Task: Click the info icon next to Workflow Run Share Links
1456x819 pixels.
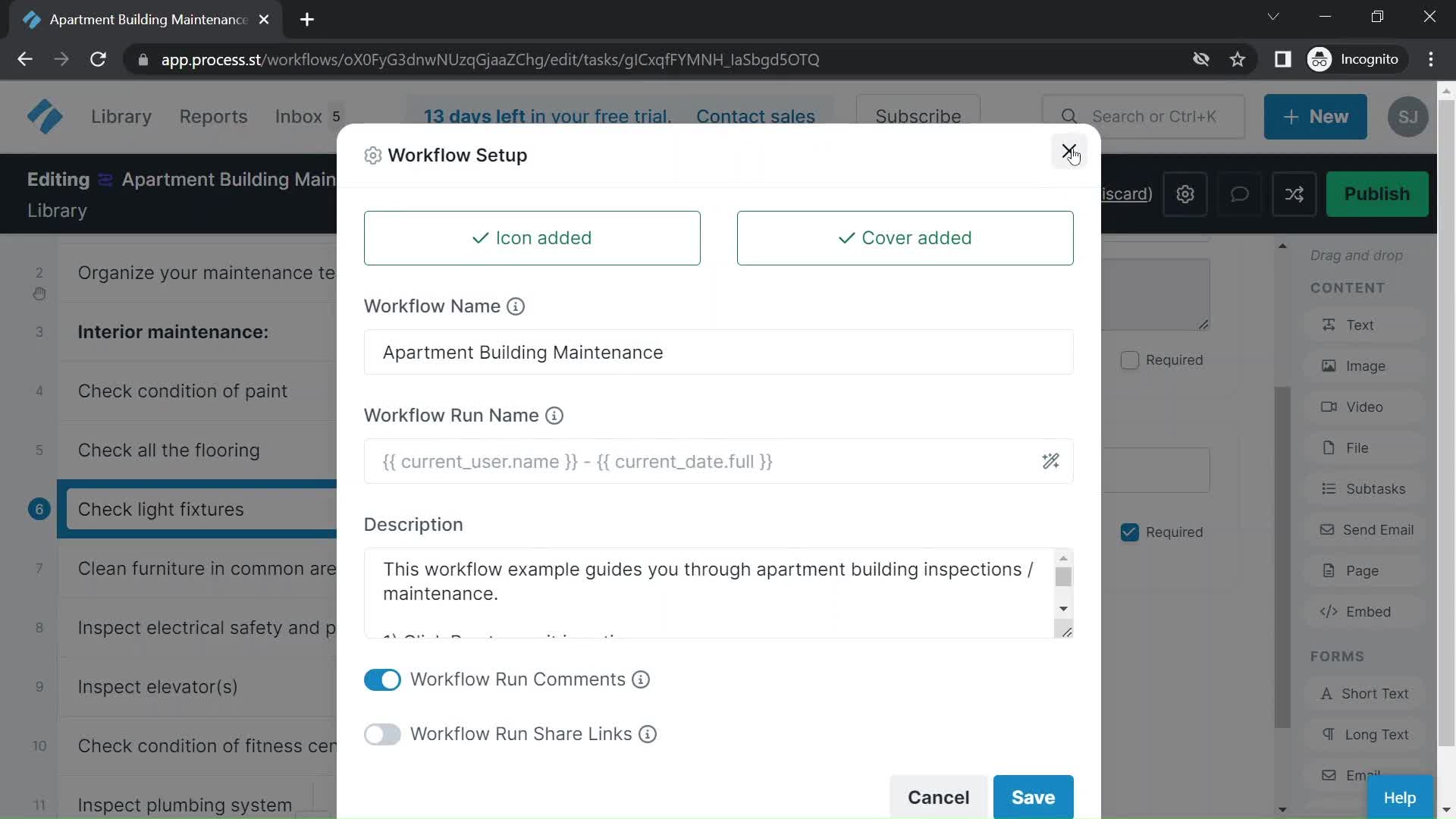Action: [648, 734]
